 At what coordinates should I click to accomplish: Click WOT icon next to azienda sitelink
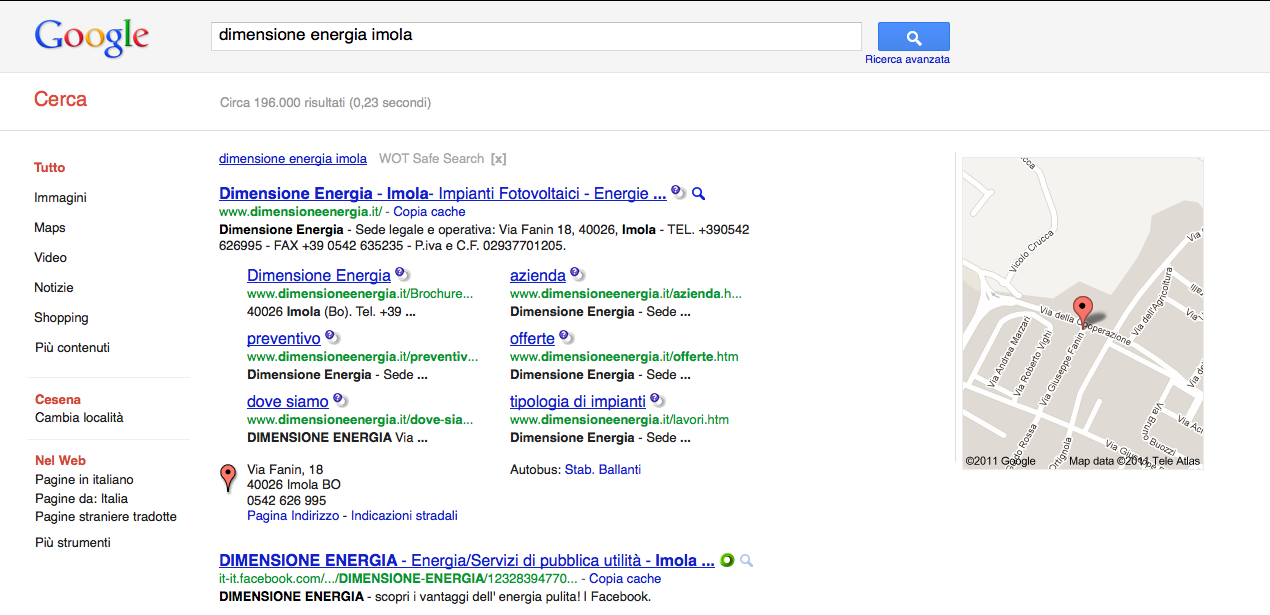pyautogui.click(x=576, y=274)
